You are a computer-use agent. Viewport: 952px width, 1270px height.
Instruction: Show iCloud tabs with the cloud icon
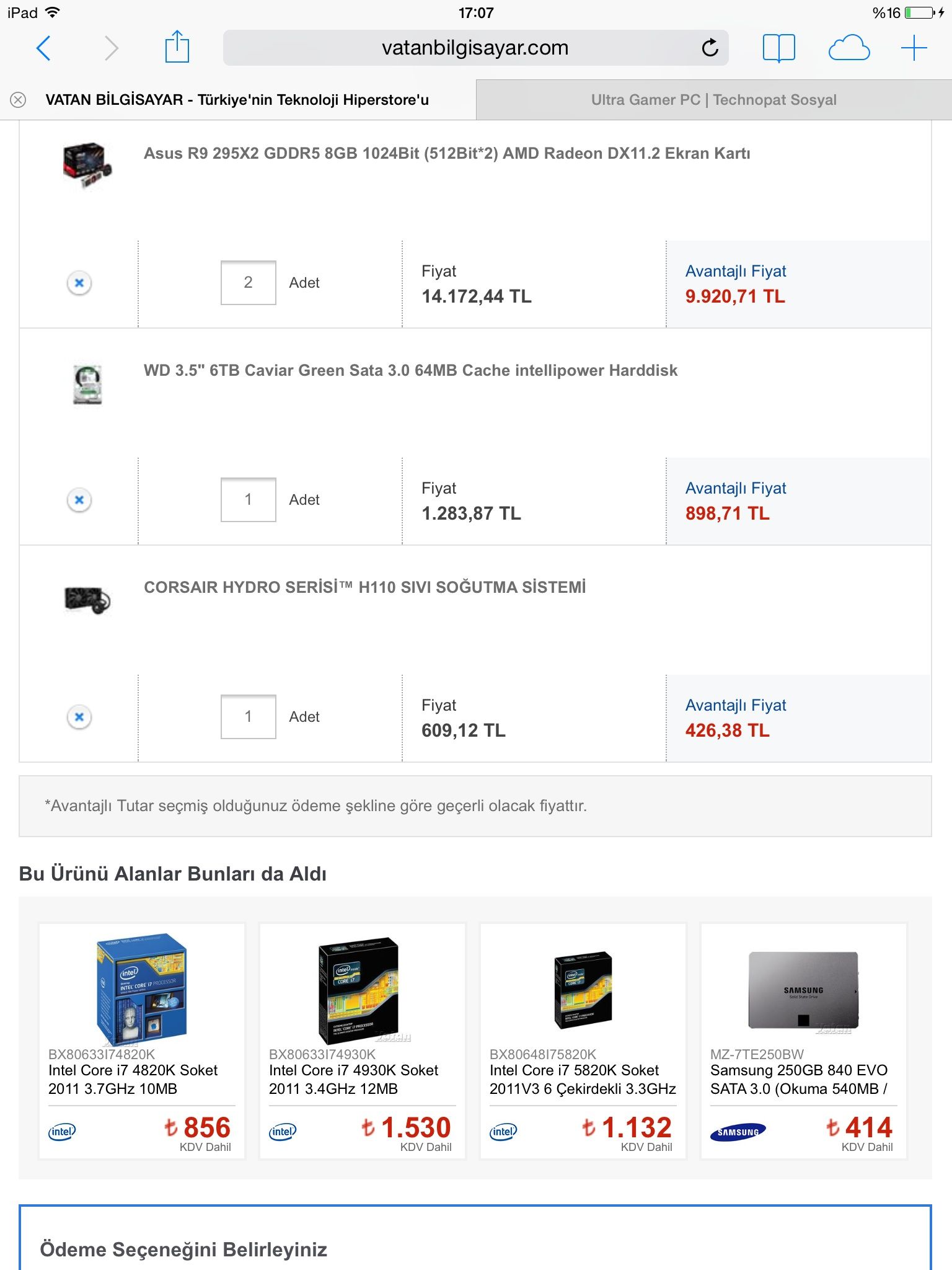[848, 48]
